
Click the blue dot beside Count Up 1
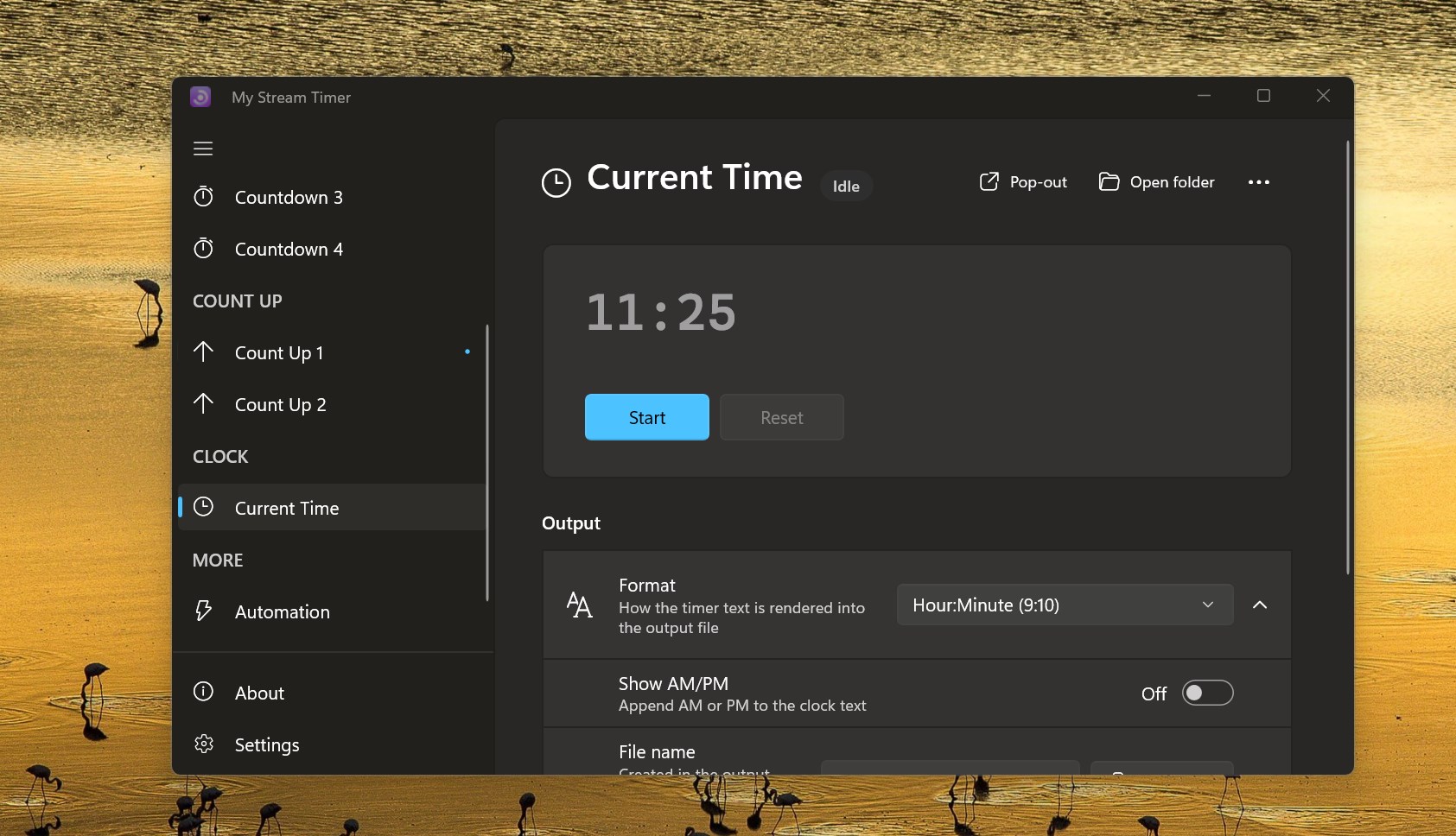[467, 351]
